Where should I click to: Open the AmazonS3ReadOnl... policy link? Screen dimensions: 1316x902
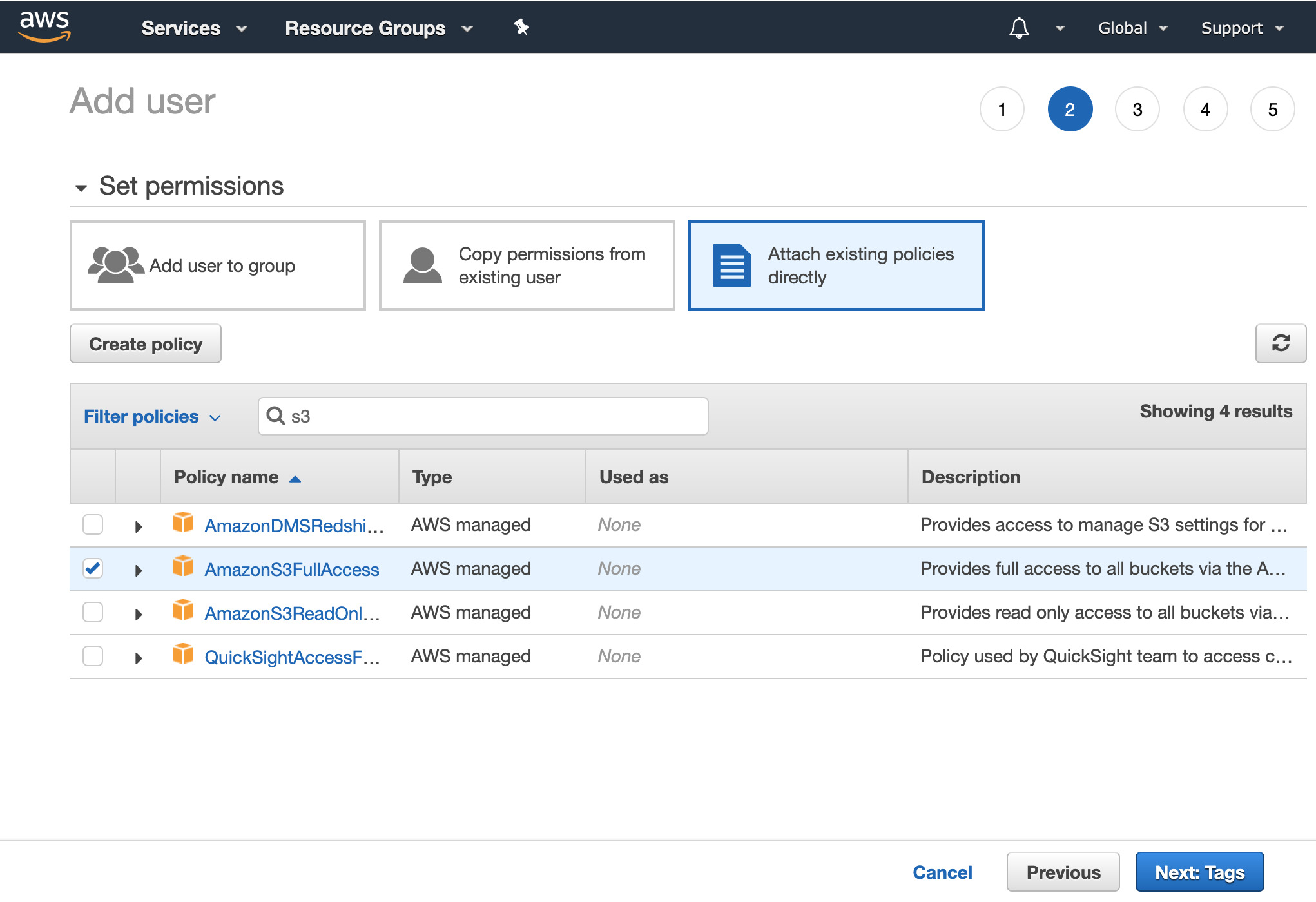(x=292, y=613)
